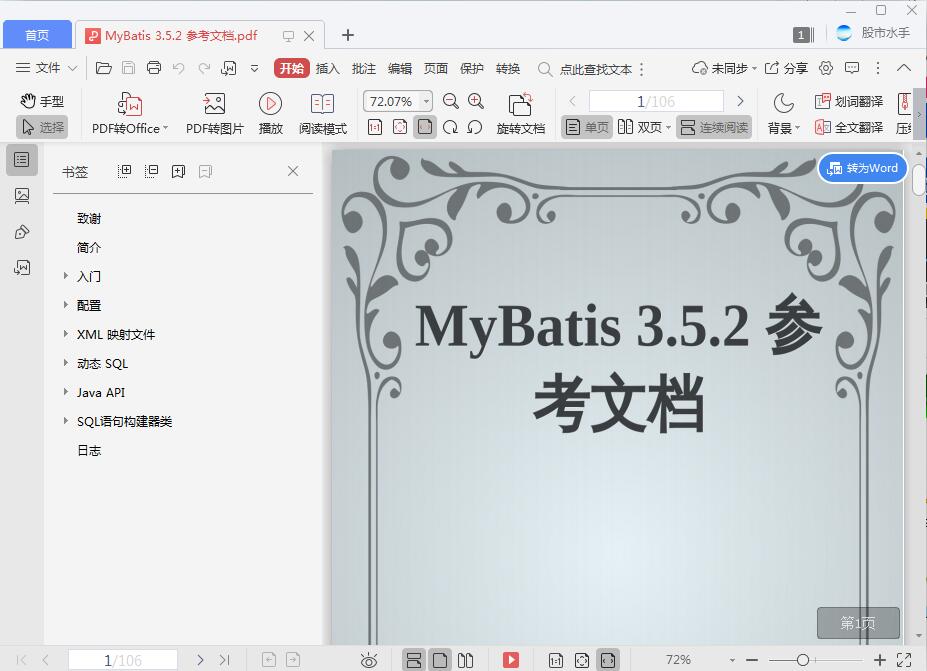Toggle 连续阅读 continuous reading
The image size is (927, 671).
pyautogui.click(x=714, y=127)
